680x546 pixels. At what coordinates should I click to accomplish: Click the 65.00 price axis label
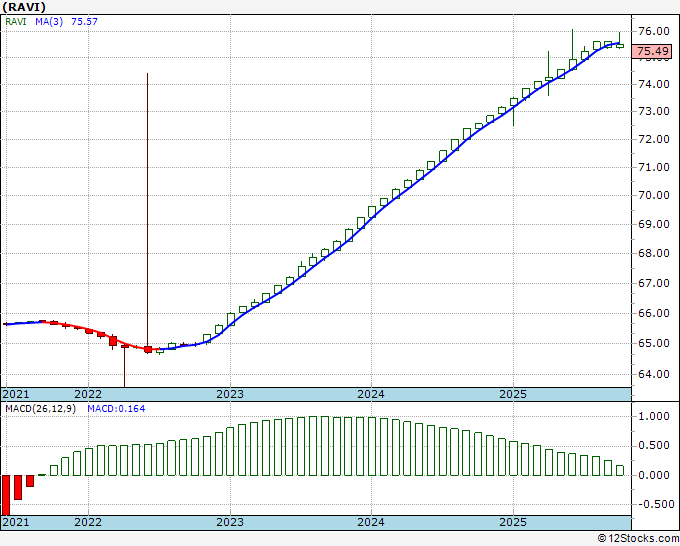(x=654, y=343)
